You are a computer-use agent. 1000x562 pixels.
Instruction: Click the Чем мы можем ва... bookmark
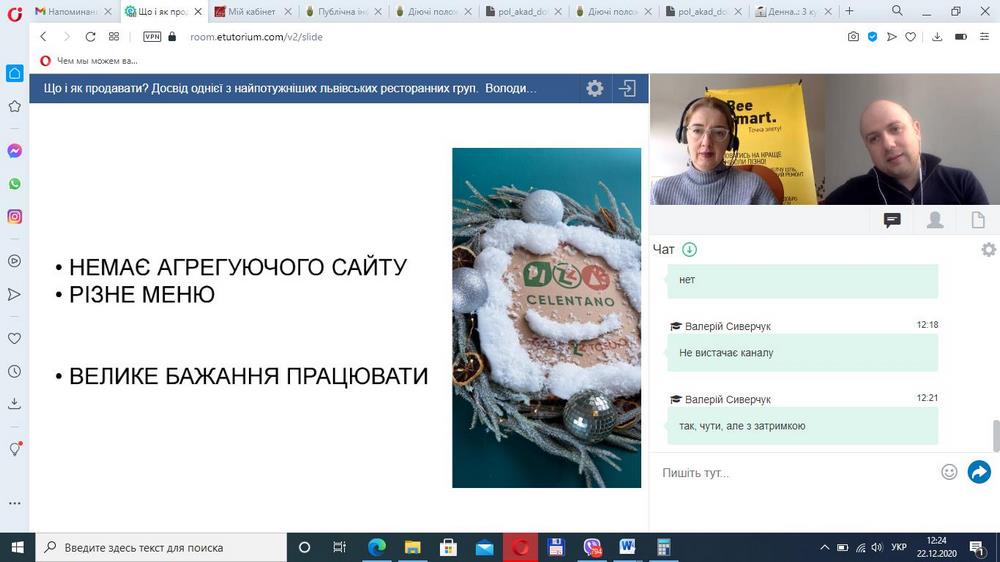coord(88,60)
